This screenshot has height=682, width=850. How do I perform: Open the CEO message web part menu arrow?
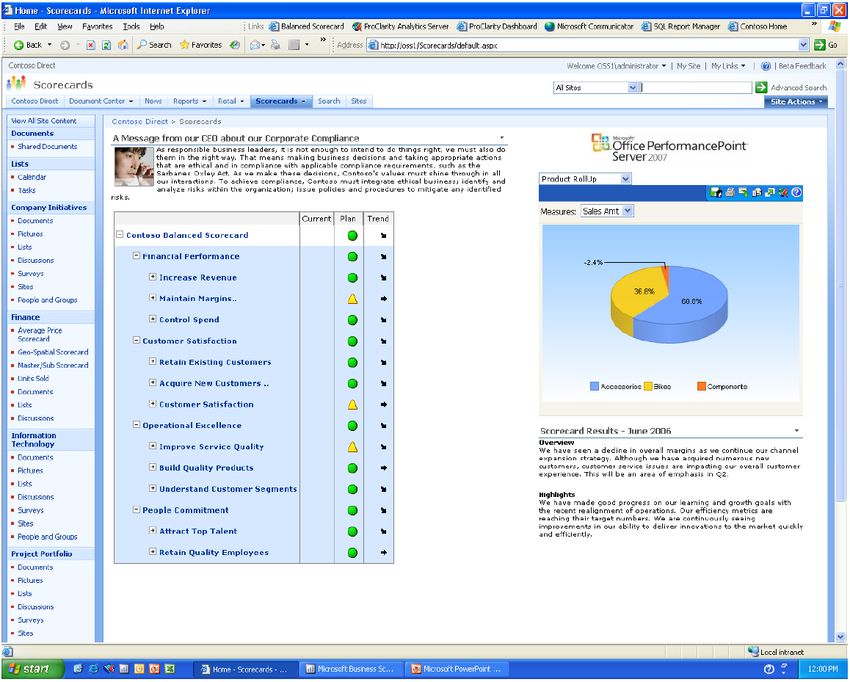(x=502, y=138)
